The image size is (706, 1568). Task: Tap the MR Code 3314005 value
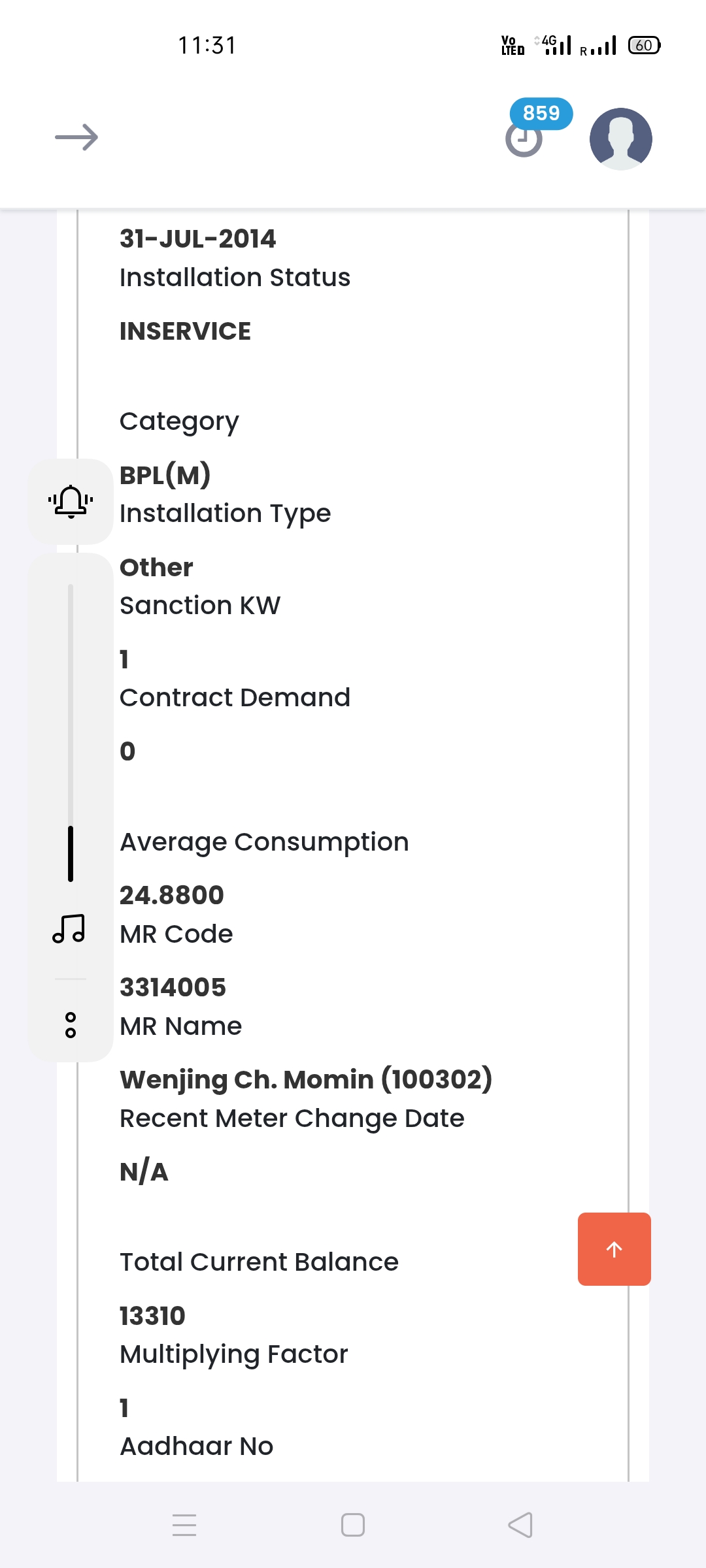173,987
